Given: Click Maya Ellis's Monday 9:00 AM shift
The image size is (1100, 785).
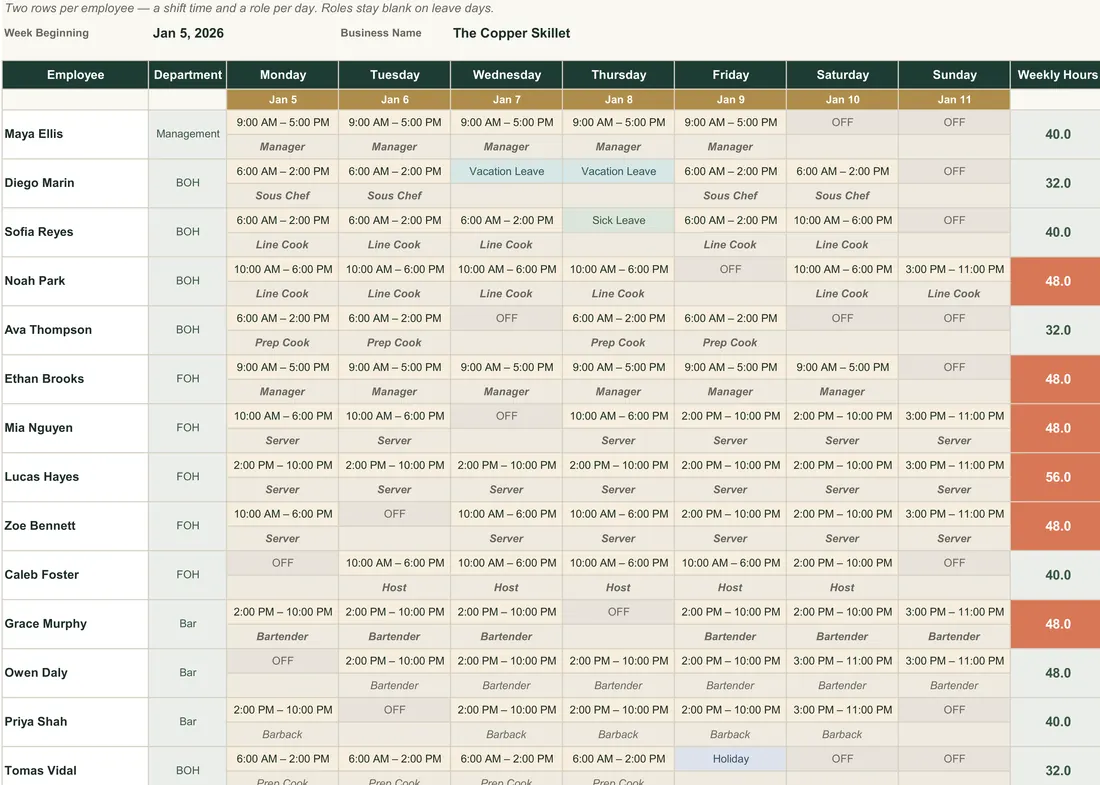Looking at the screenshot, I should (283, 122).
